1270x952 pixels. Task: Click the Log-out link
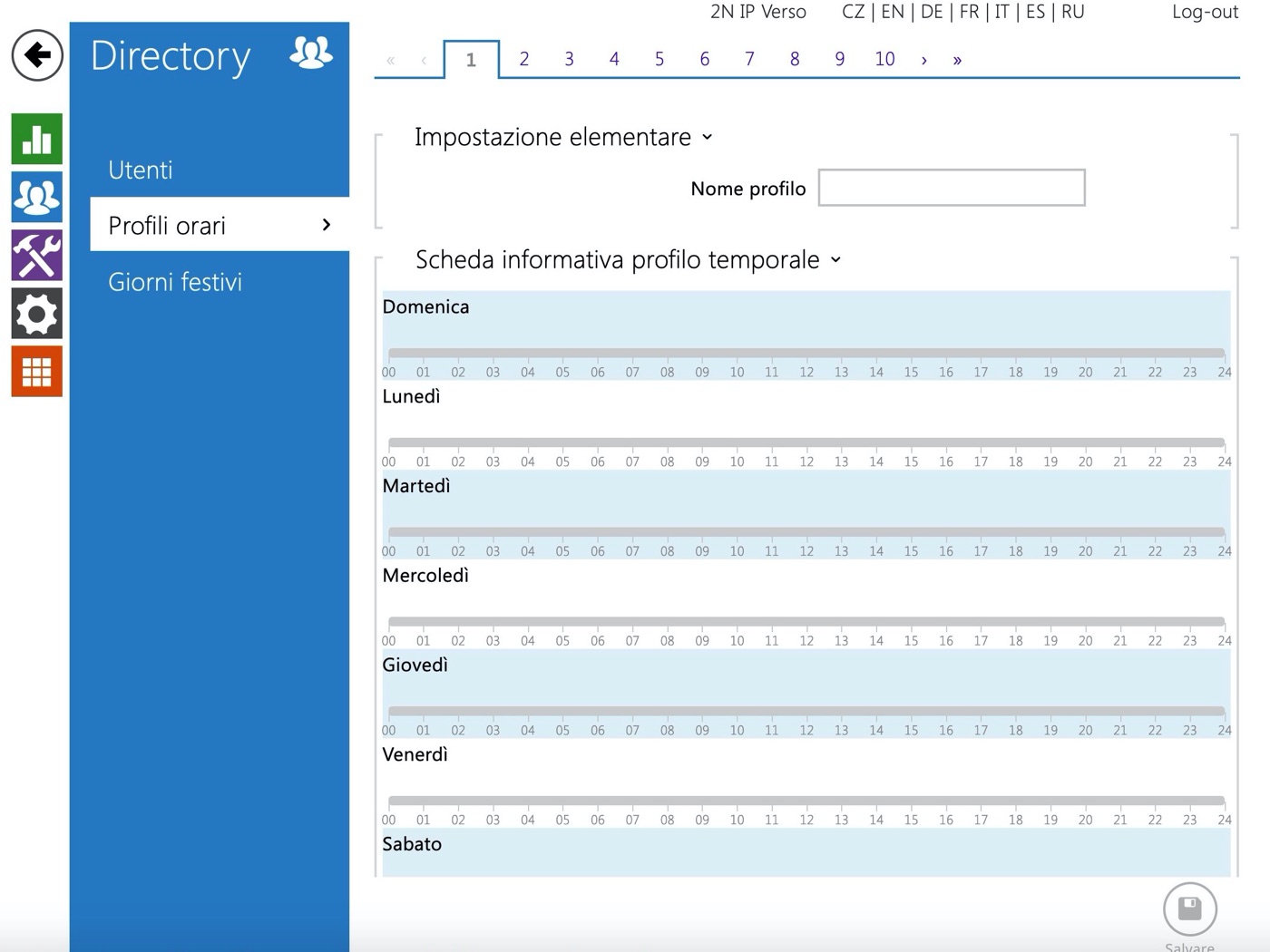coord(1205,12)
